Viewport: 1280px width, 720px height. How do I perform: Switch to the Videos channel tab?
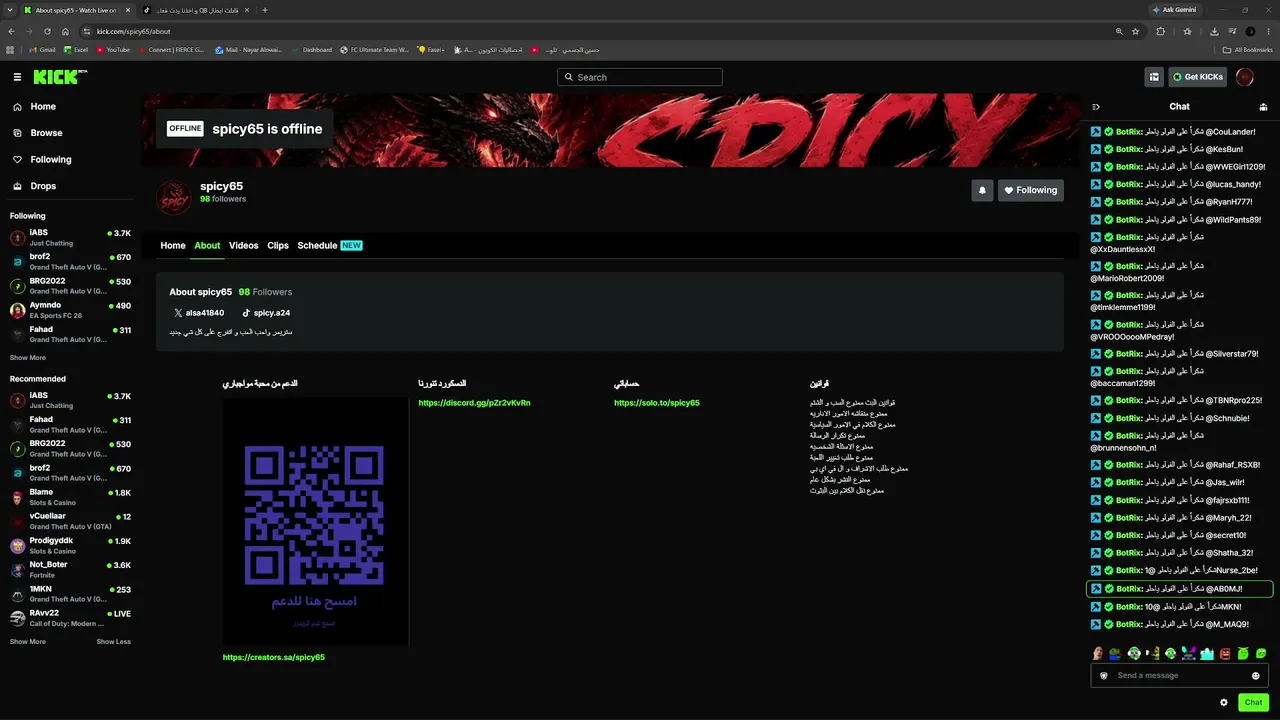[244, 246]
